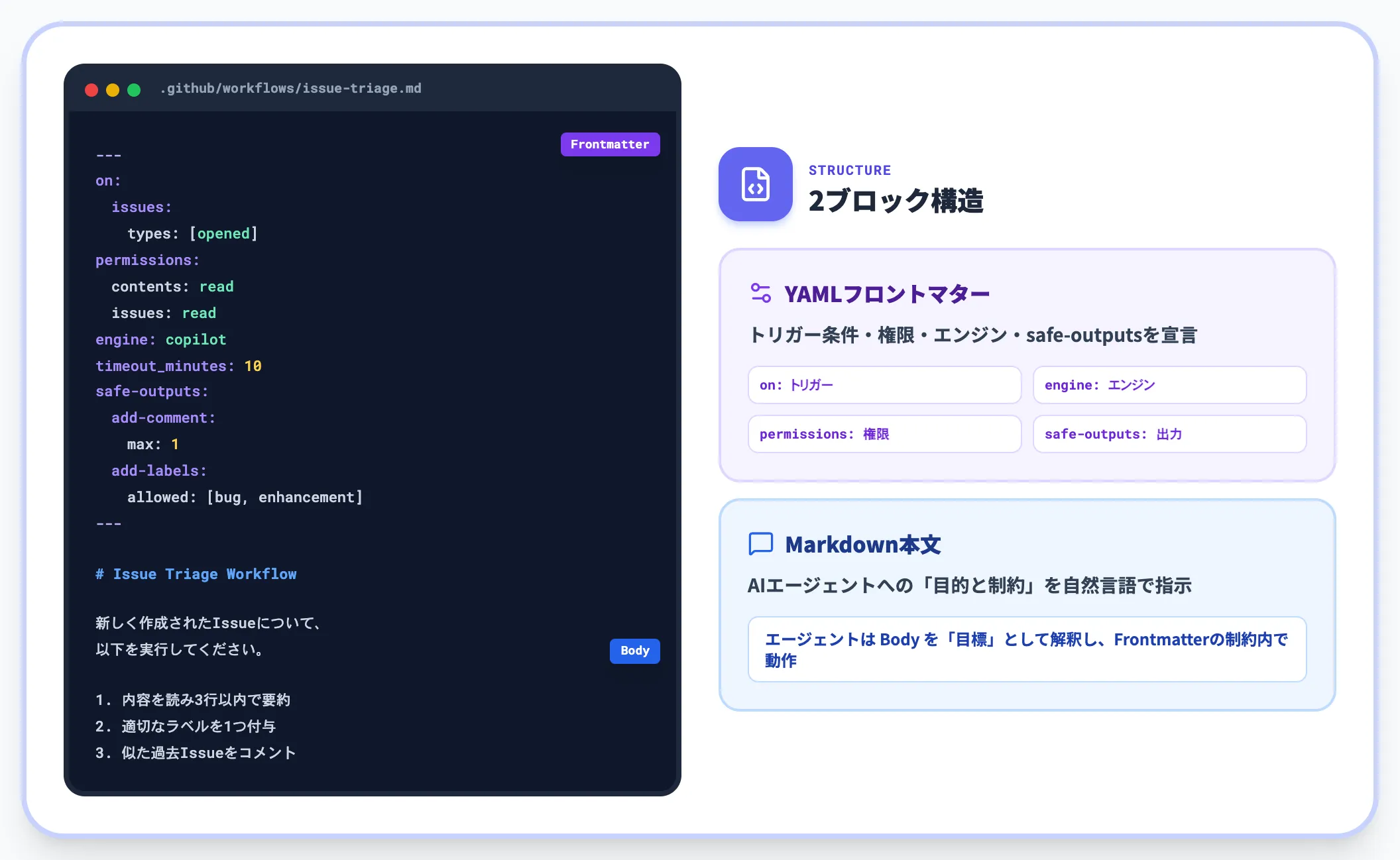Click the 'add-comment:' code line
Viewport: 1400px width, 860px height.
[163, 418]
